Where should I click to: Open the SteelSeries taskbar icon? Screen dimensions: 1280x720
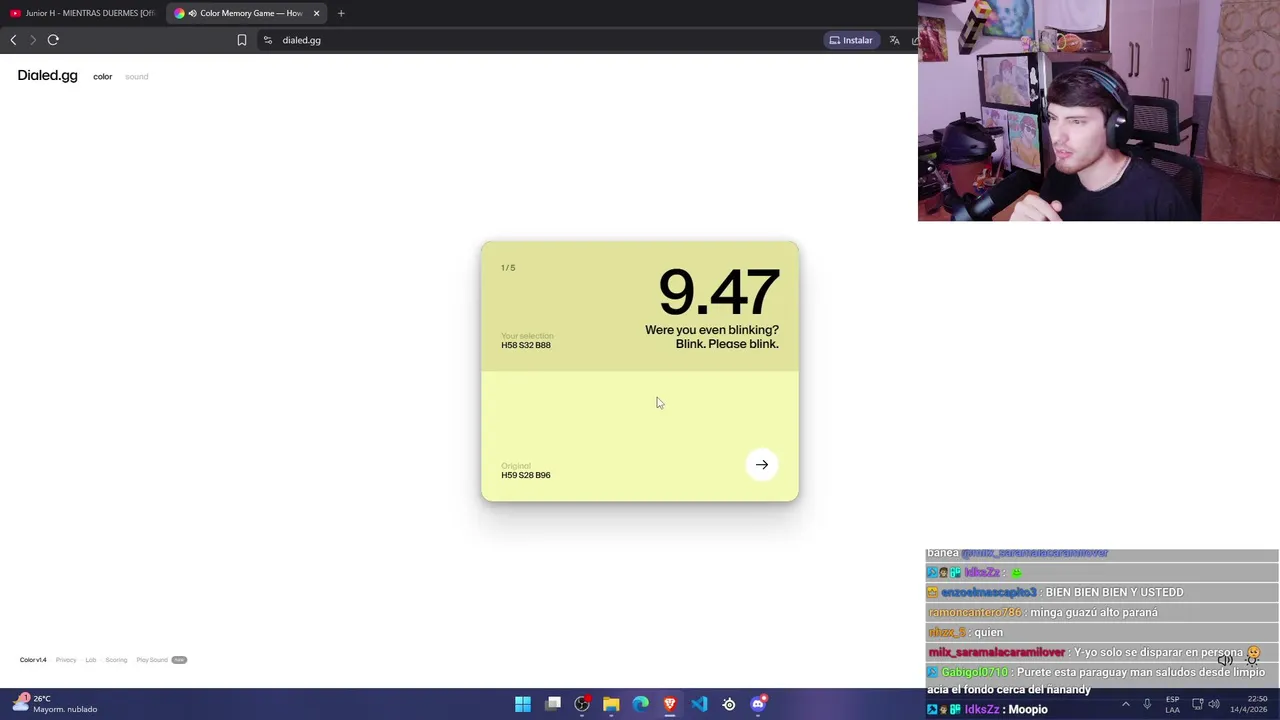[729, 704]
